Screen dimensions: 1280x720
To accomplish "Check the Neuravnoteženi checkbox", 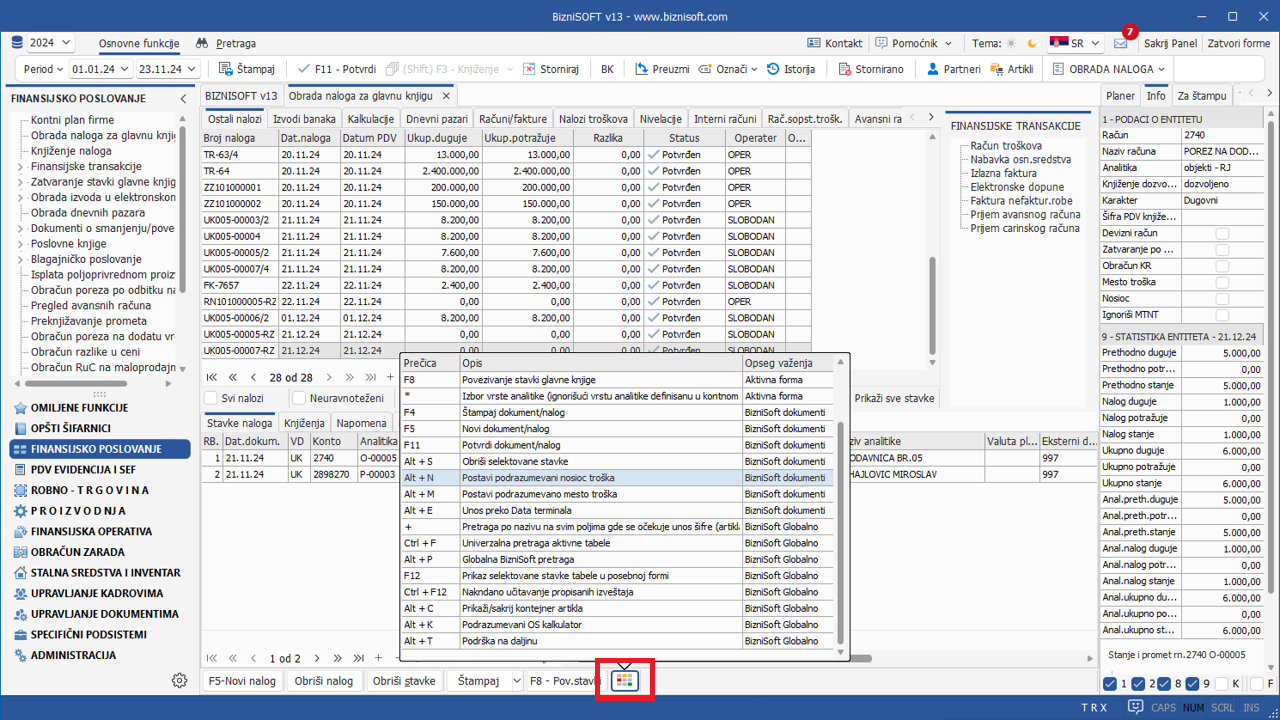I will 300,398.
